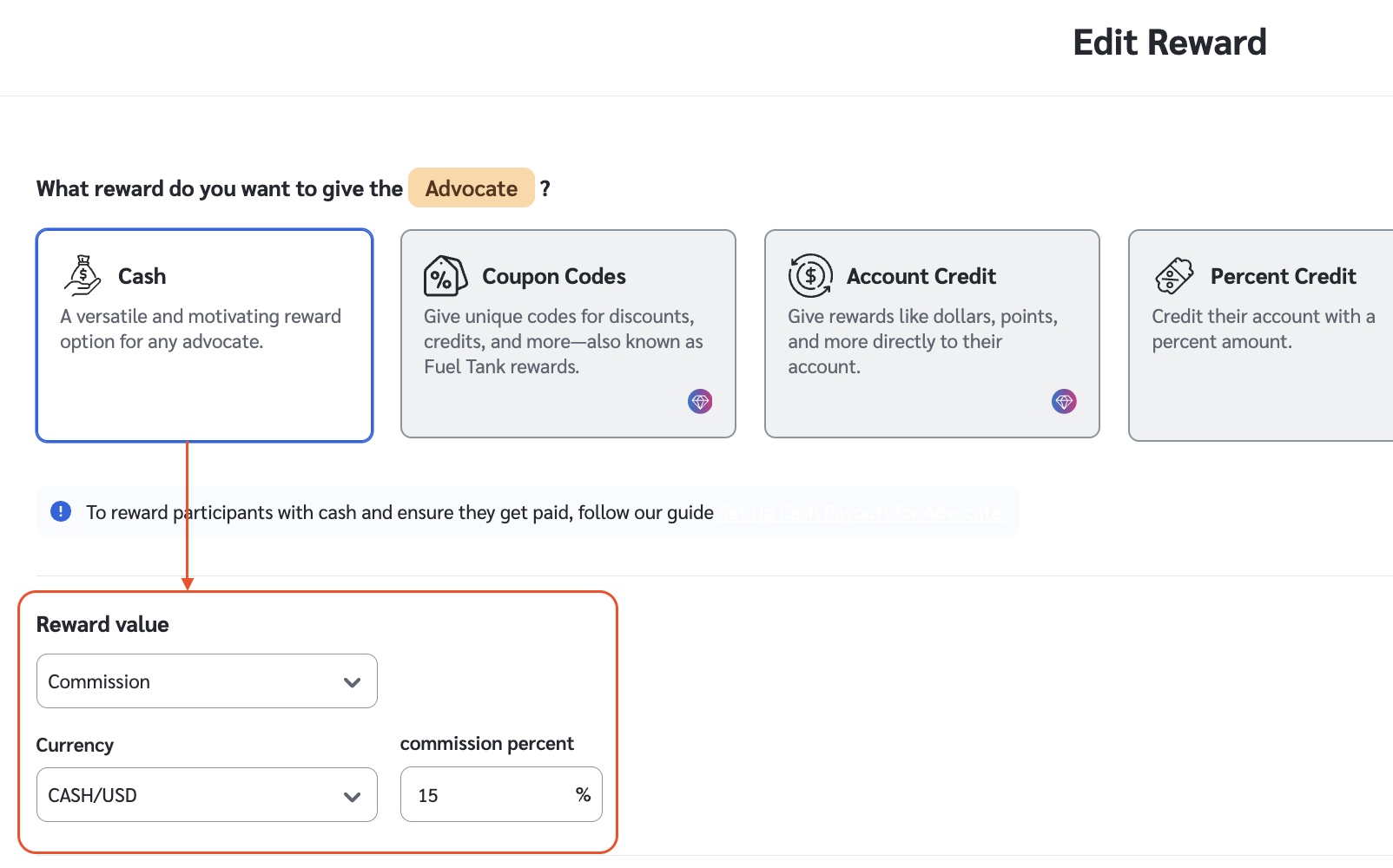Click the gem badge on Coupon Codes card
The image size is (1393, 868).
pos(700,401)
